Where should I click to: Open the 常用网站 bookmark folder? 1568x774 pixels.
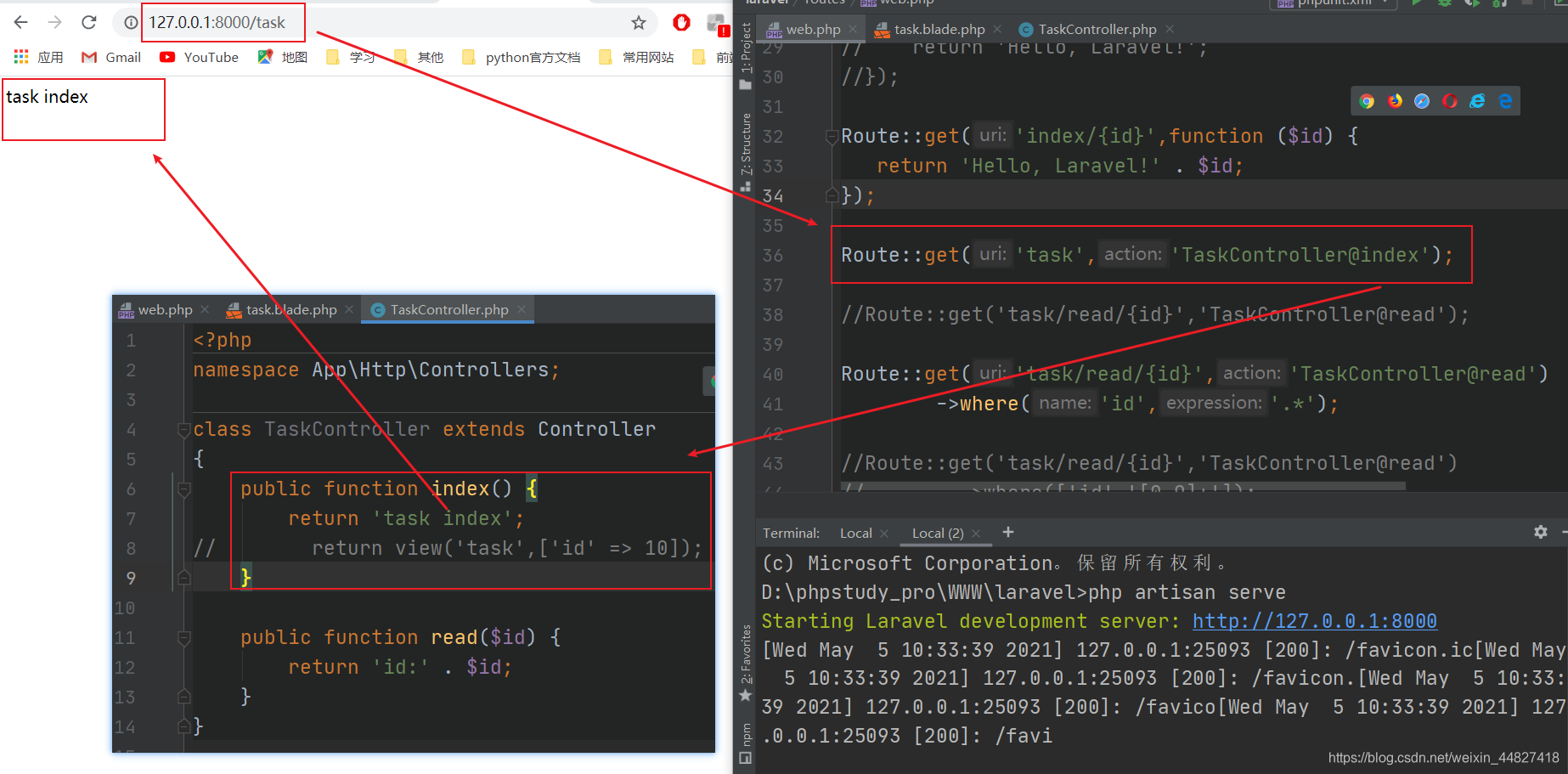[637, 57]
